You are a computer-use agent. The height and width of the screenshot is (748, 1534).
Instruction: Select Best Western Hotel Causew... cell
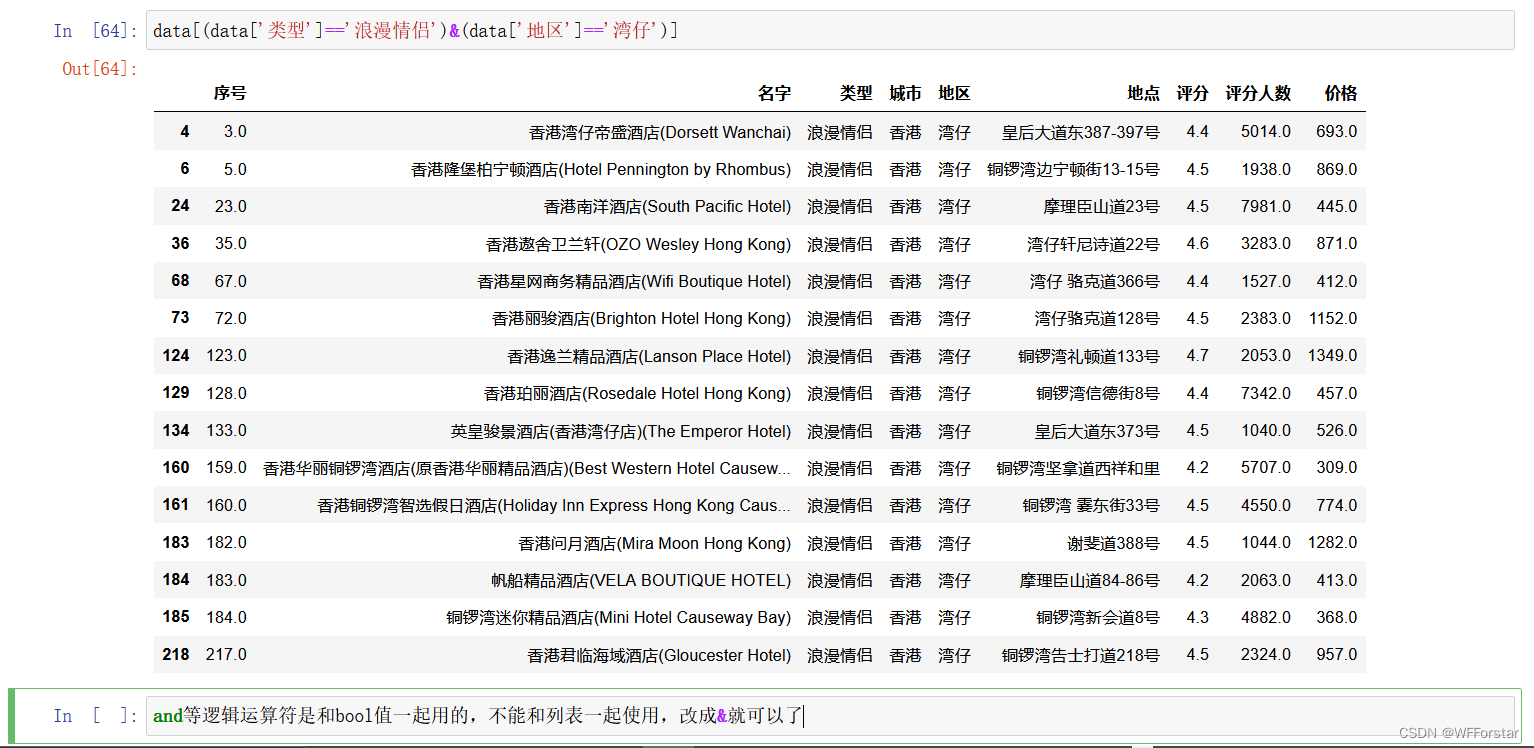[x=527, y=468]
